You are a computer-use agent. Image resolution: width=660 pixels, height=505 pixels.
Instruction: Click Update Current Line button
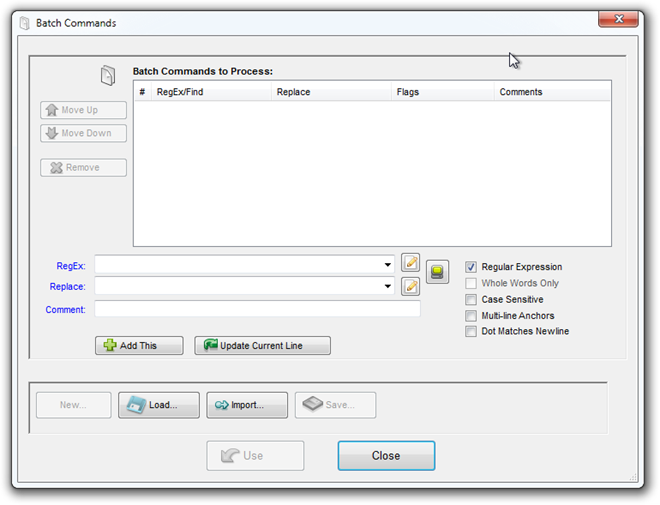[x=262, y=346]
